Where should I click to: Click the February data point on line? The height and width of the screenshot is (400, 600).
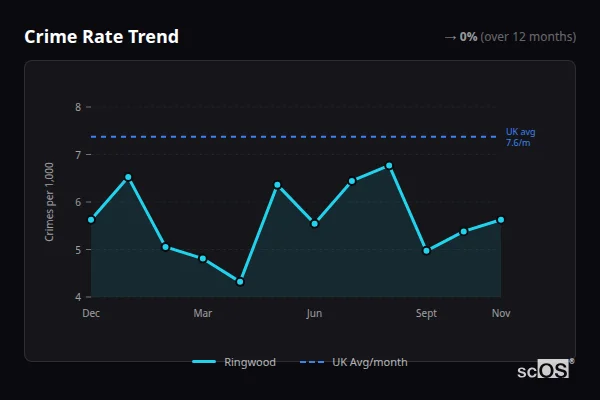pos(165,247)
